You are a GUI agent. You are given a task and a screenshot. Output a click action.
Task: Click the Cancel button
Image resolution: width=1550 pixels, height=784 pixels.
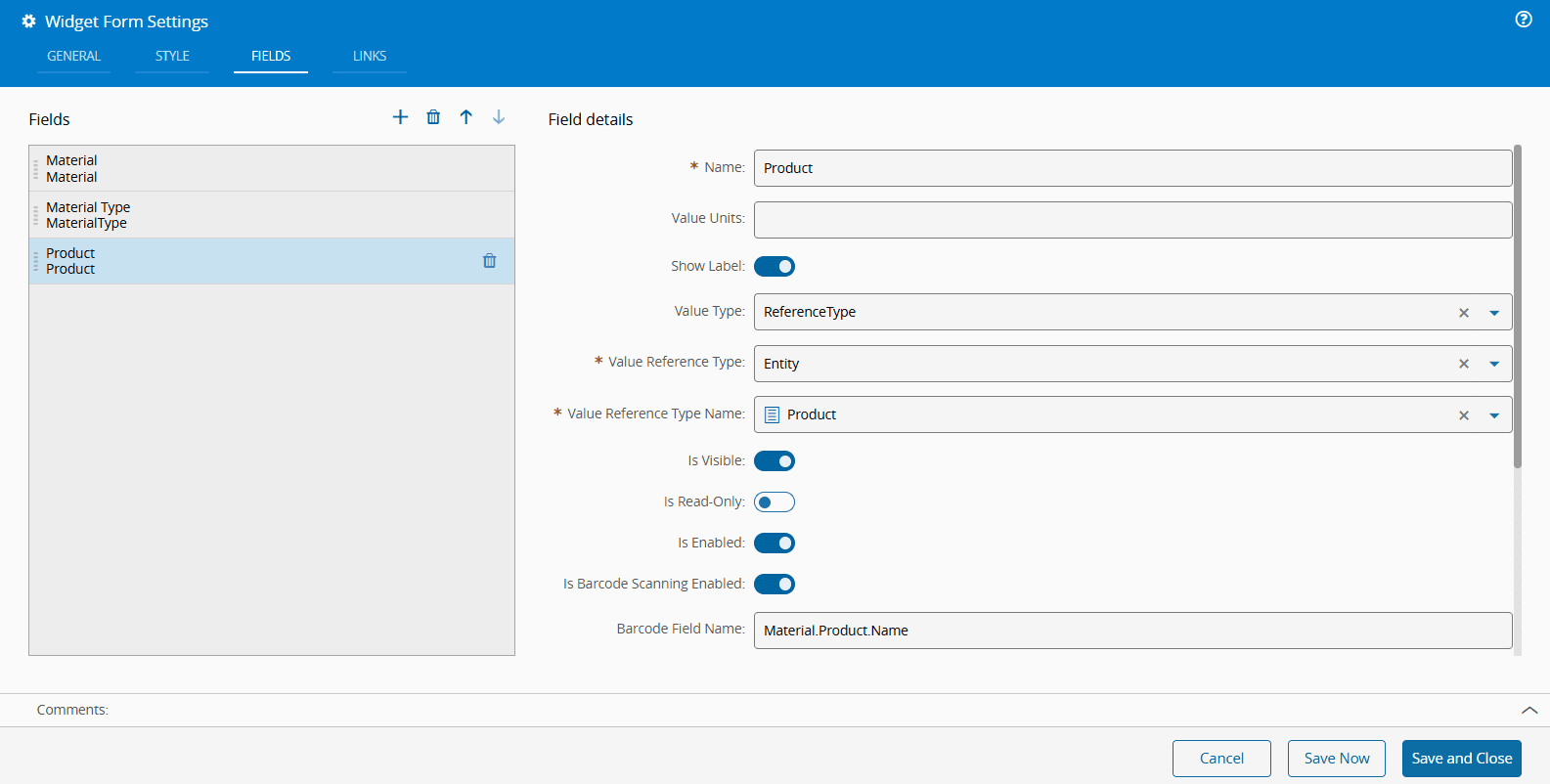[1221, 759]
